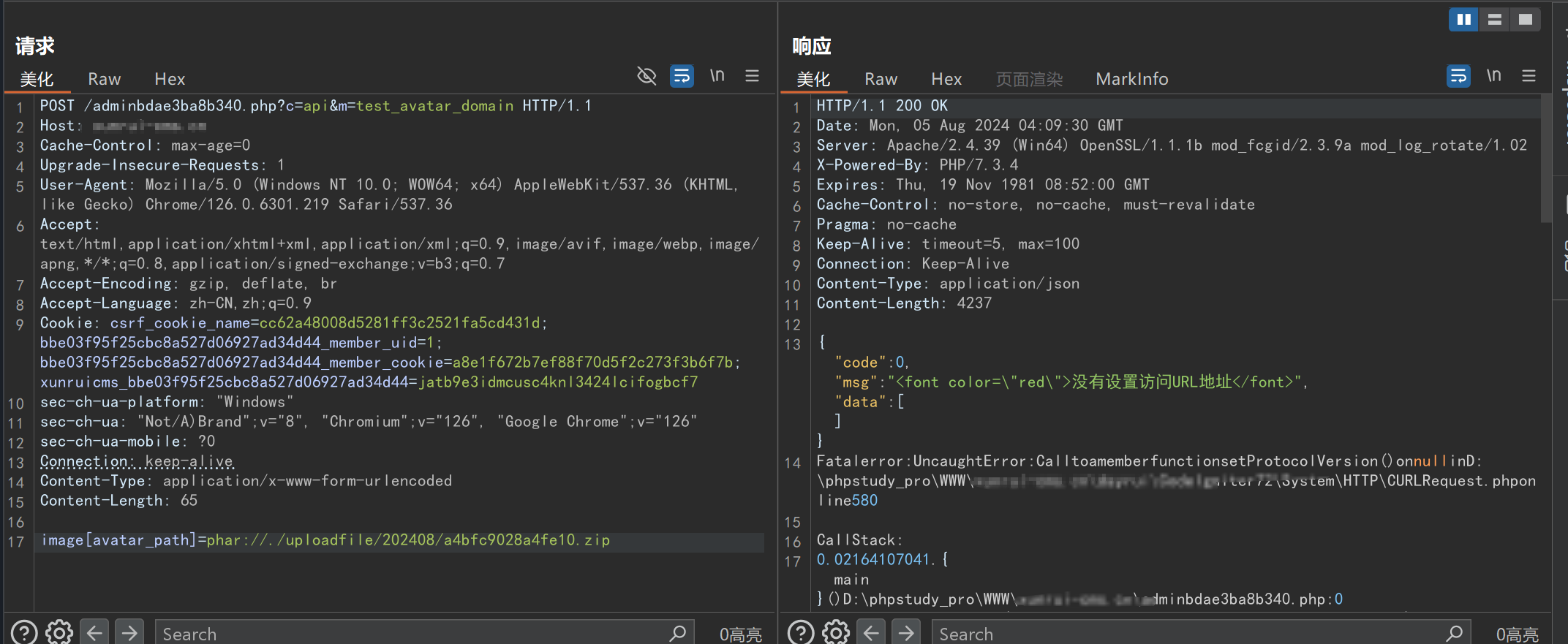Show \n characters in response panel
This screenshot has height=644, width=1568.
tap(1493, 76)
